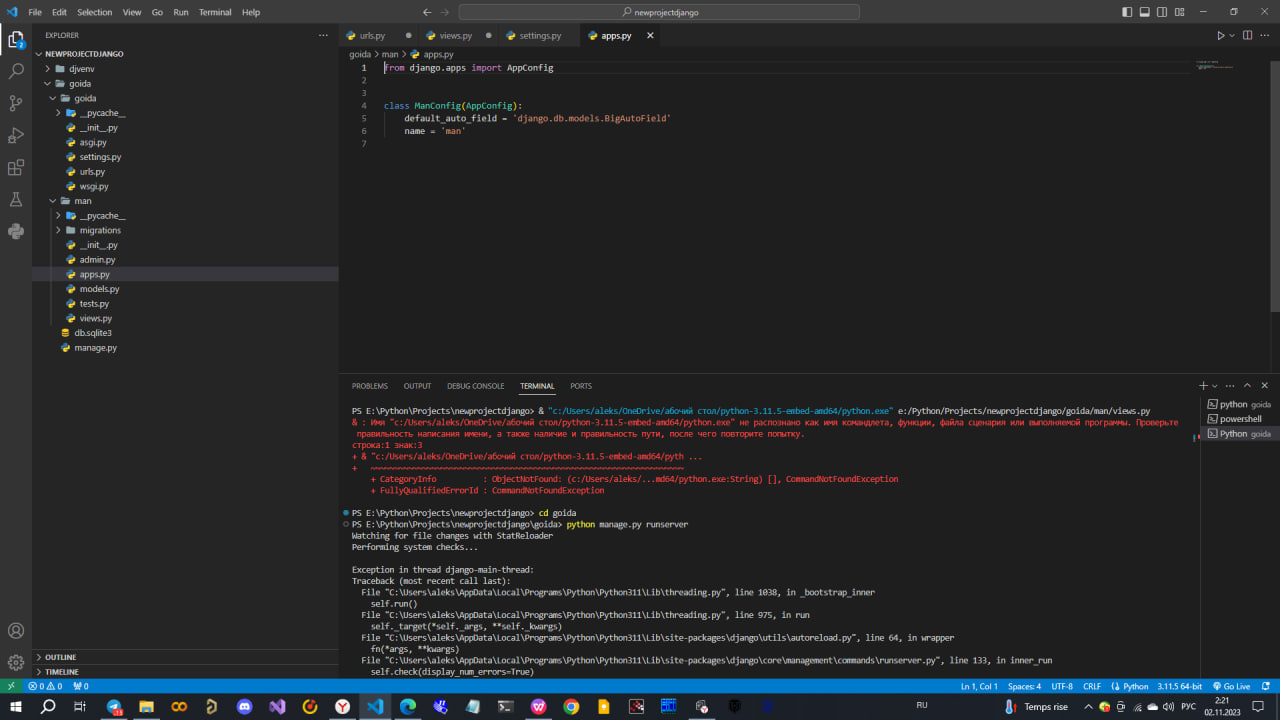Open the Search view in activity bar
This screenshot has height=720, width=1280.
tap(16, 72)
